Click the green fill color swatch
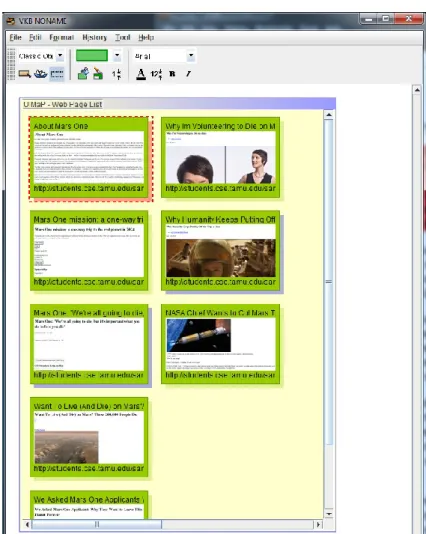 coord(92,56)
